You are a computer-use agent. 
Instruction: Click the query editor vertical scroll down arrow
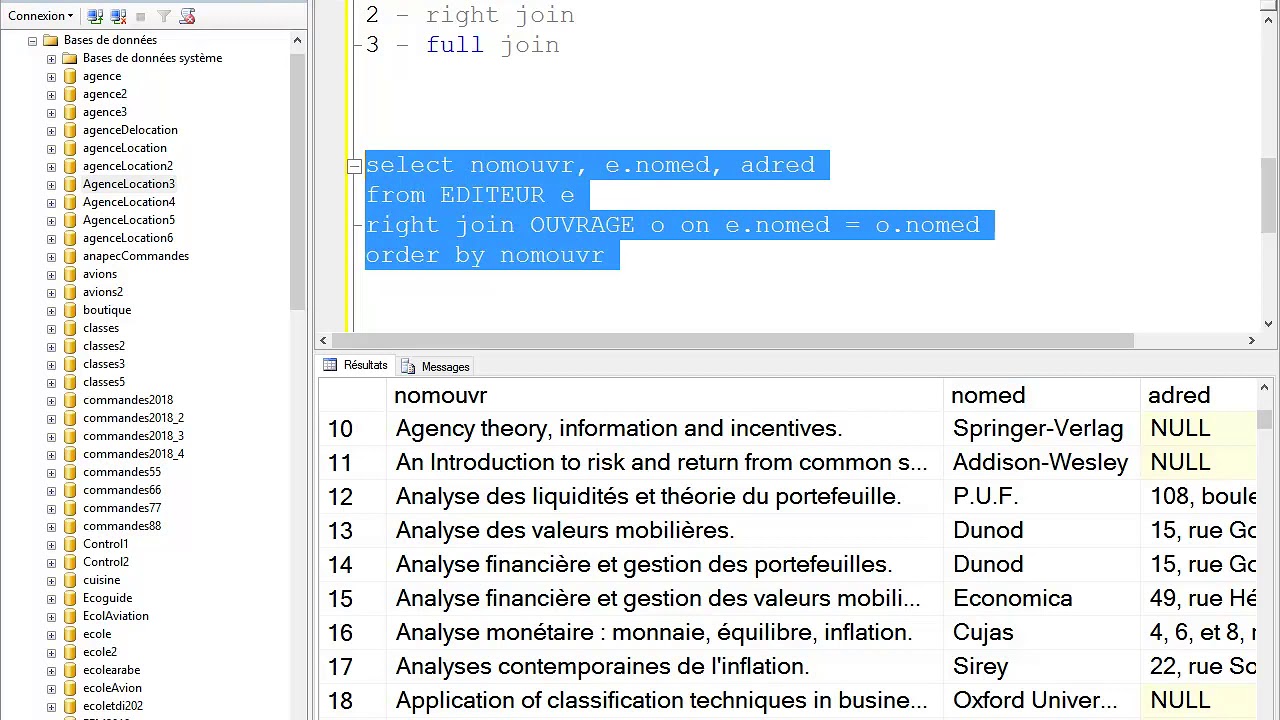pyautogui.click(x=1268, y=324)
